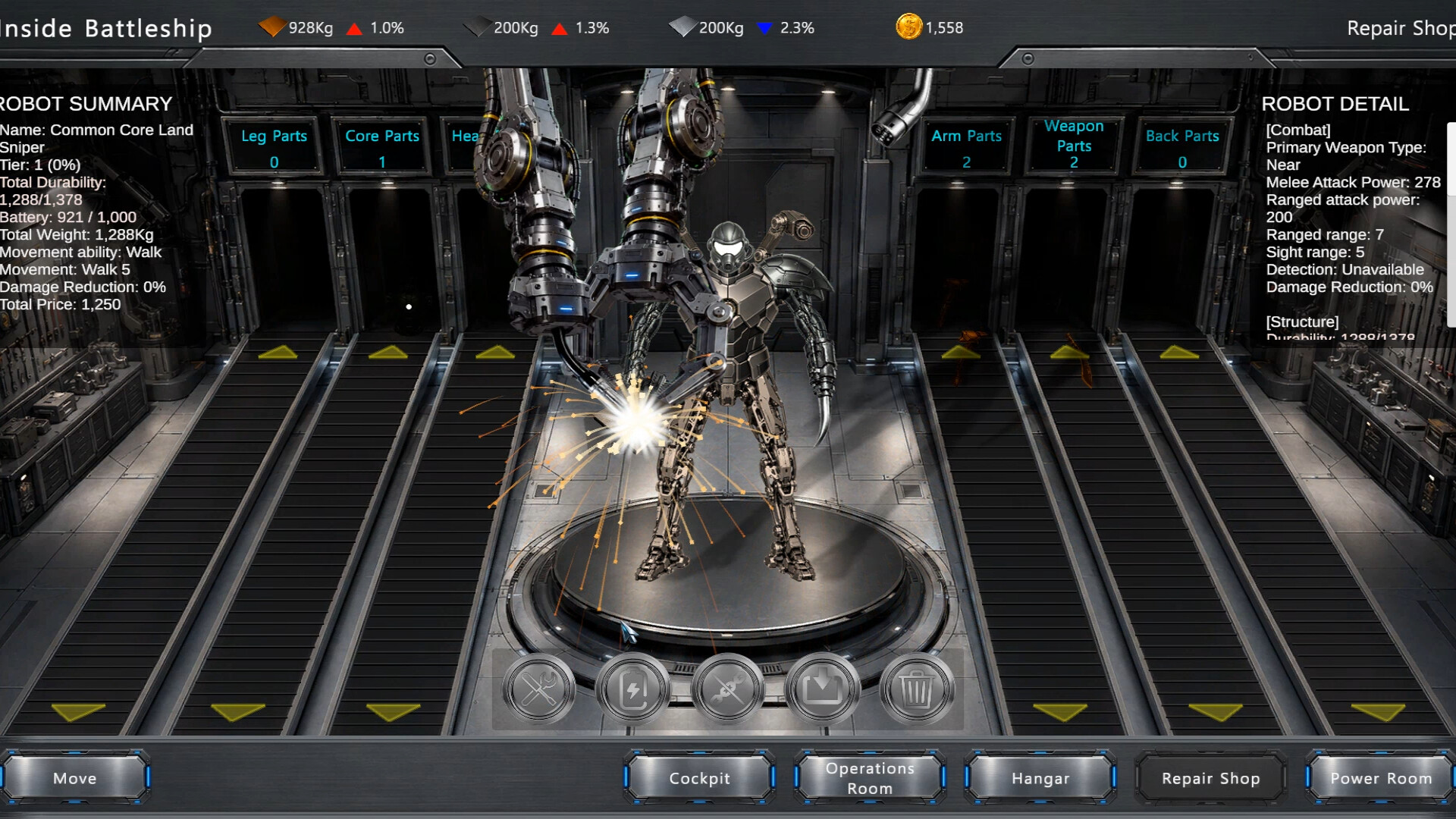Click the gold coin currency icon

(x=908, y=27)
